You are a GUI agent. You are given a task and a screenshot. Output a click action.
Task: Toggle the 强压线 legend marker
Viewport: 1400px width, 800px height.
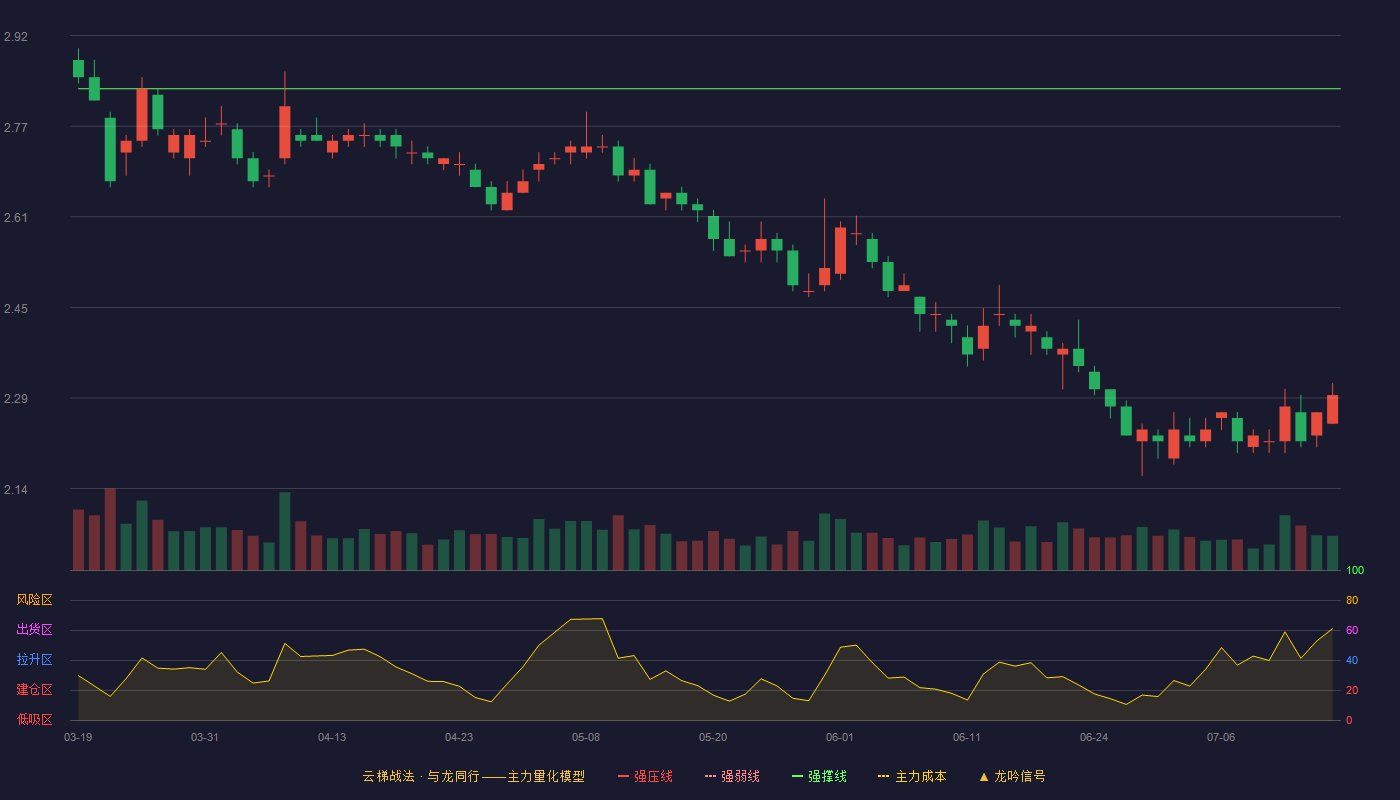624,776
